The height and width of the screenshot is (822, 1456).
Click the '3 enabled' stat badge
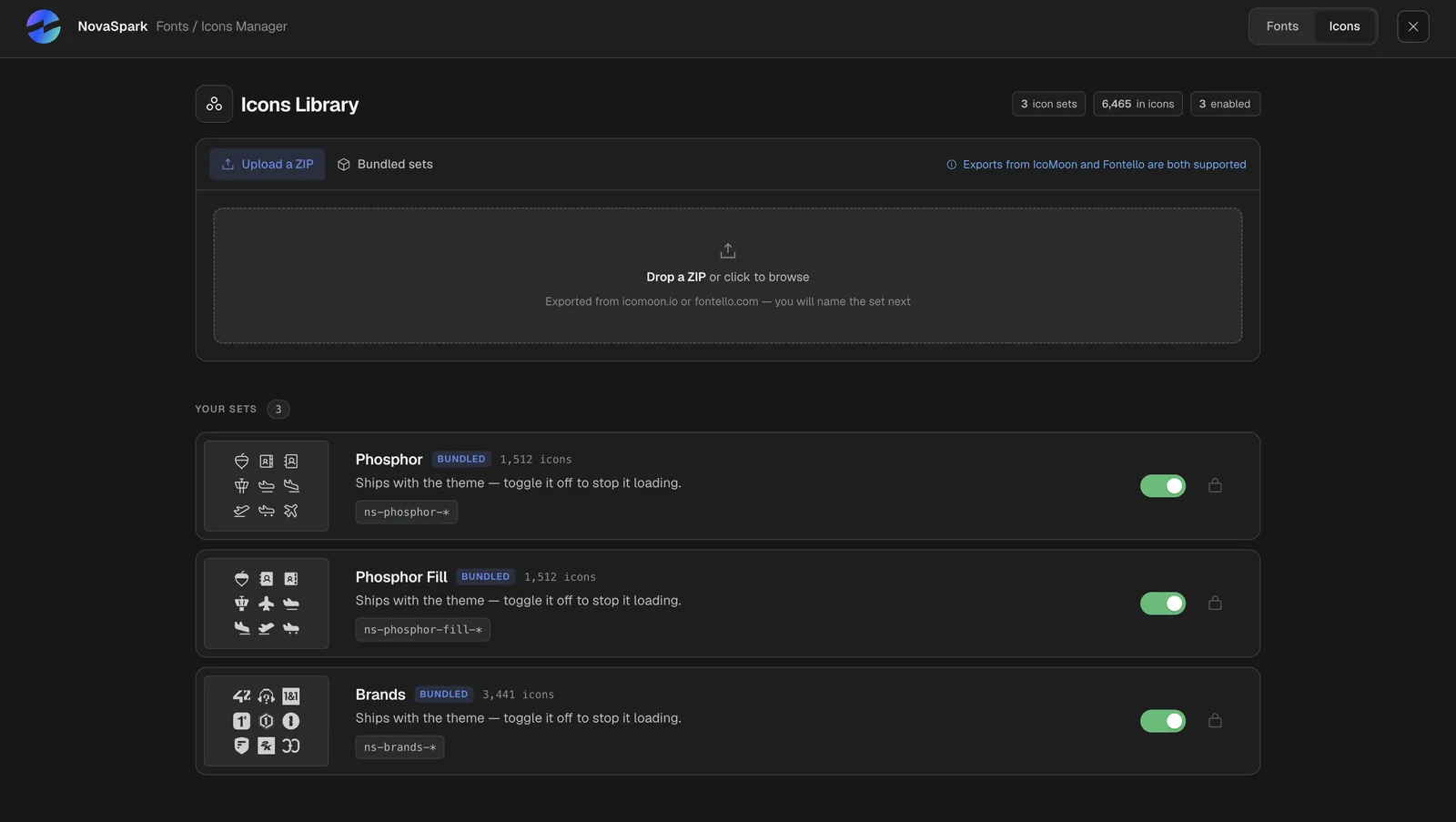coord(1225,104)
